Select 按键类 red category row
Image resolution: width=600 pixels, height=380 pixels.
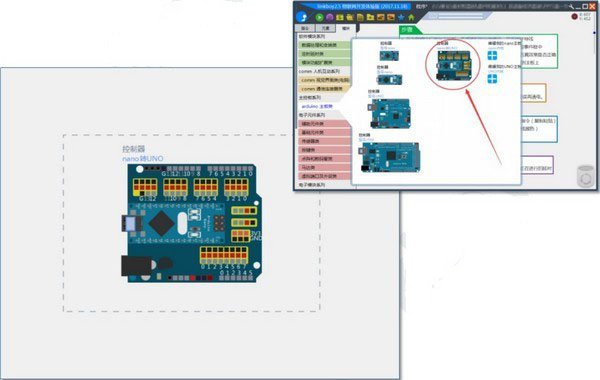(324, 150)
